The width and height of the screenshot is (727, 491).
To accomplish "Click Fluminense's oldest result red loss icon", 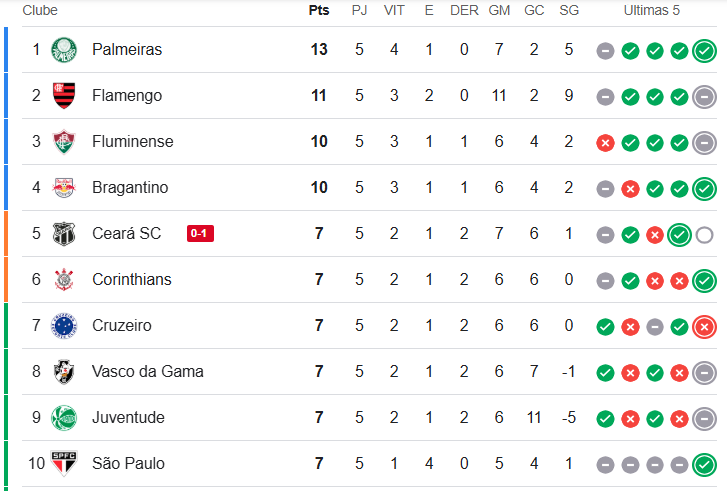I will (605, 143).
